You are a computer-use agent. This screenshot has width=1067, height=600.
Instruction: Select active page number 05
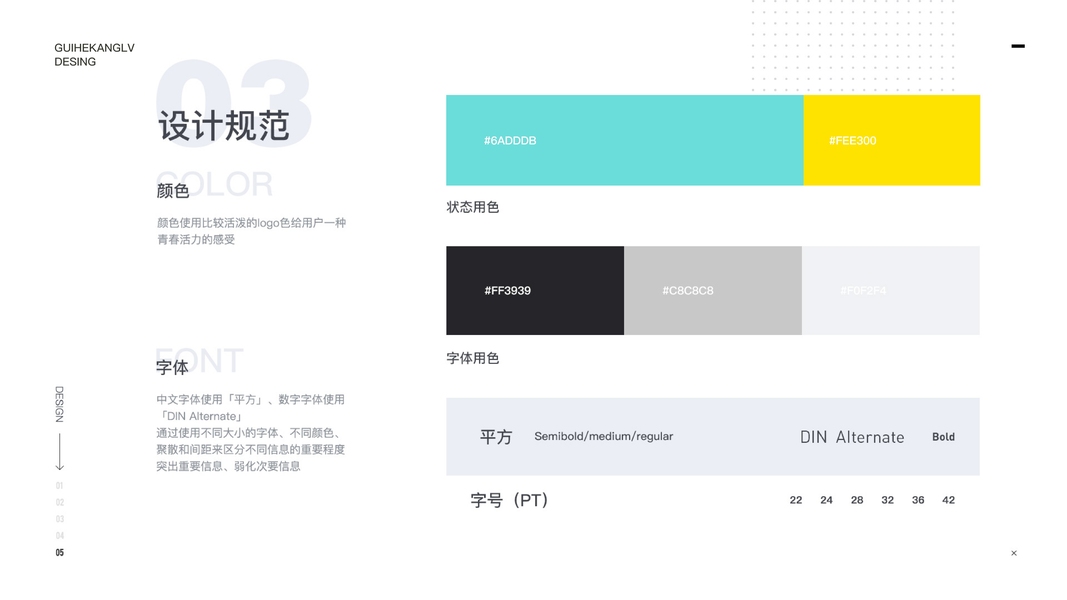pyautogui.click(x=59, y=553)
